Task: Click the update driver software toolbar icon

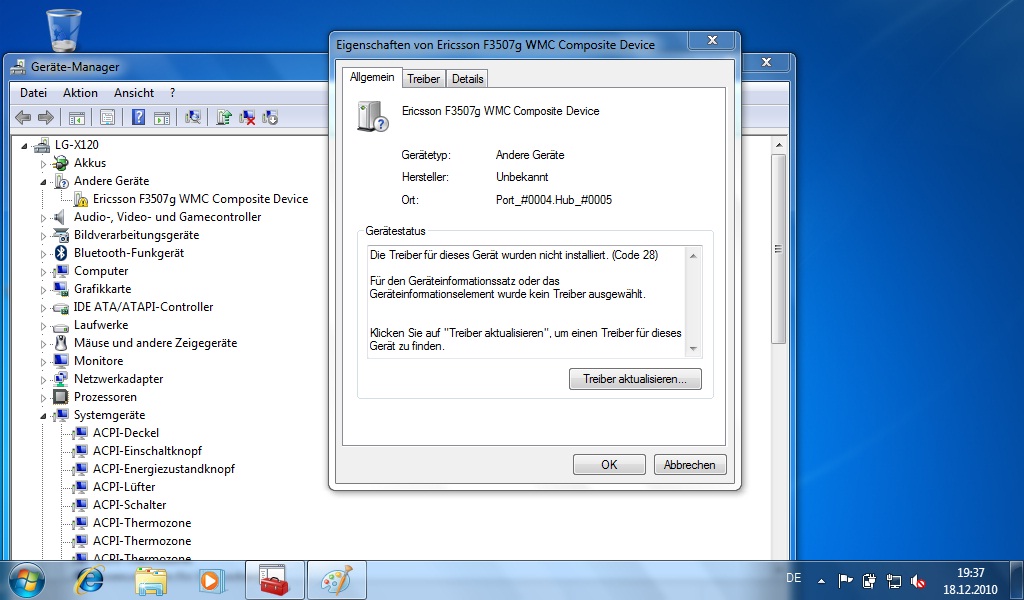Action: coord(224,118)
